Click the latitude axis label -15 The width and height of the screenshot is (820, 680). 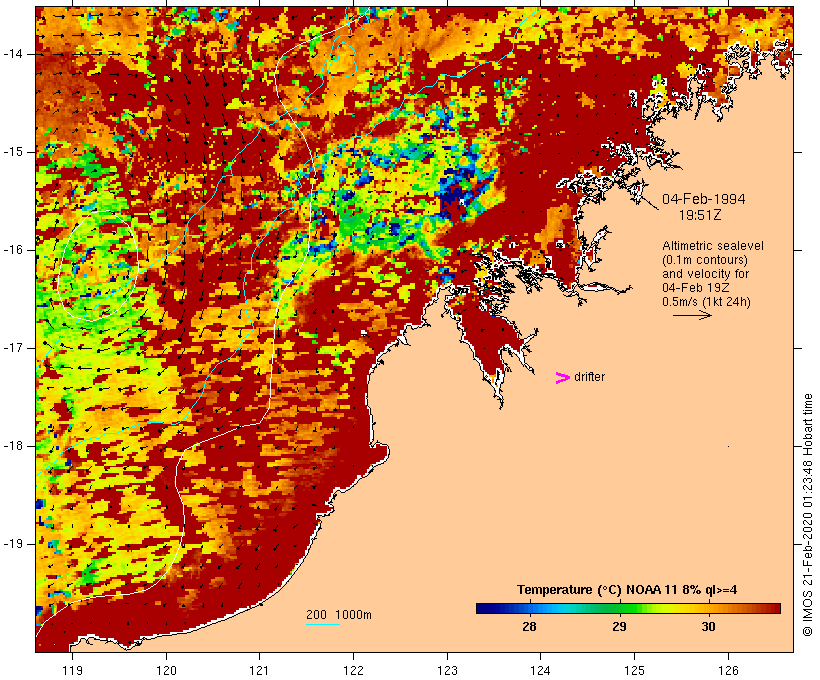pyautogui.click(x=13, y=152)
